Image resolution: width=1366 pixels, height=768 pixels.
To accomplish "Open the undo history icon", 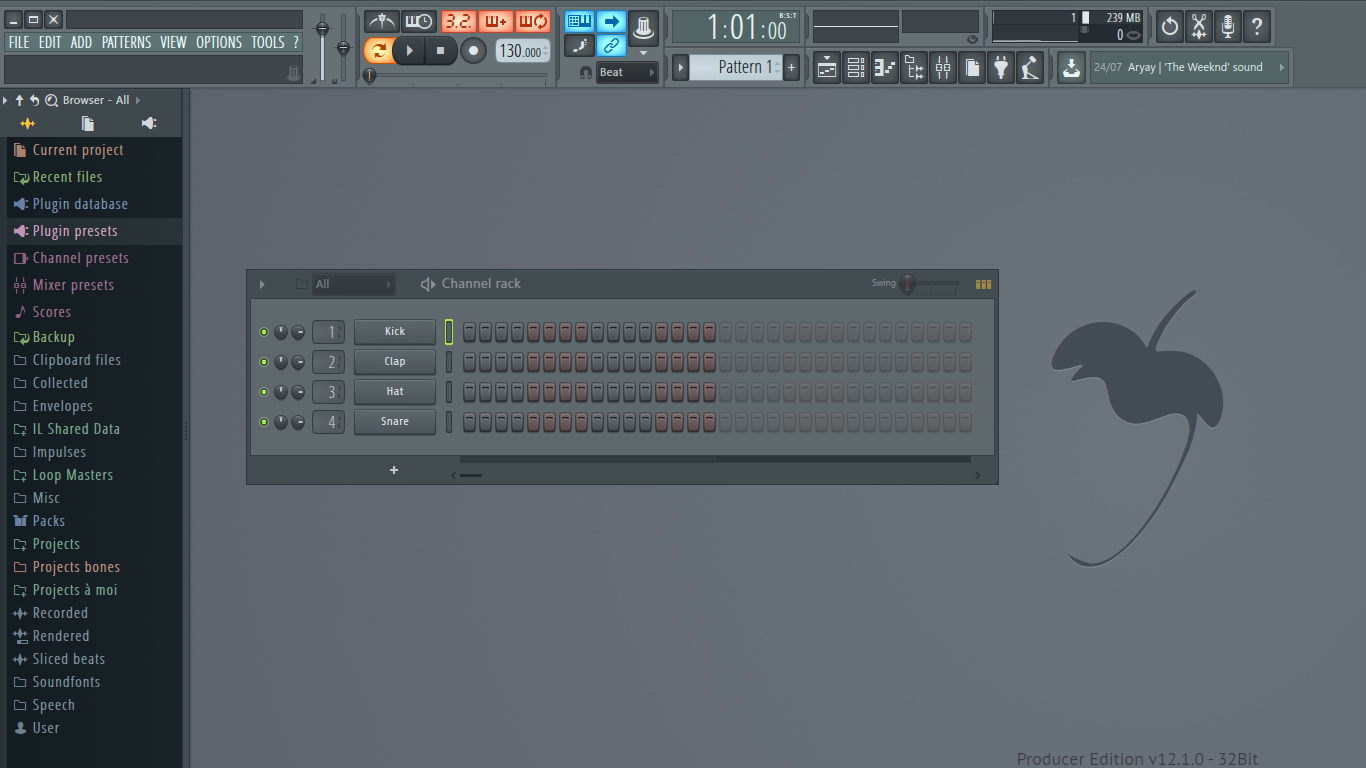I will 1170,26.
